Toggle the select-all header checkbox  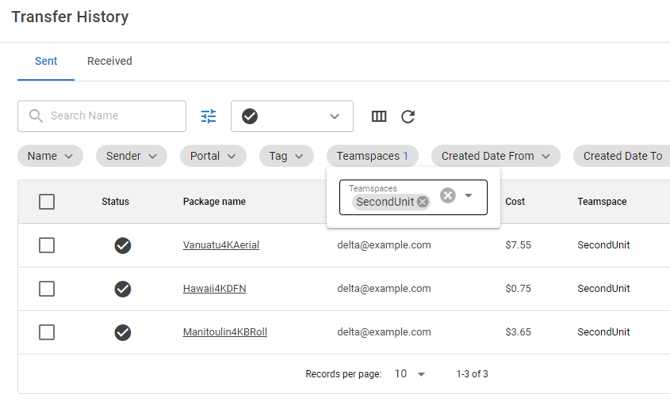pos(47,202)
